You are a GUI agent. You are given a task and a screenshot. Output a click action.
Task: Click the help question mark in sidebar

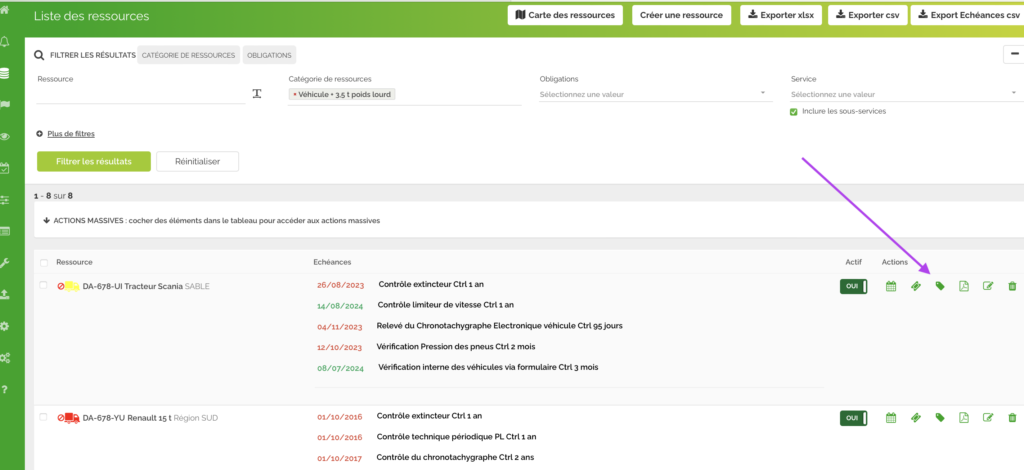[x=6, y=389]
